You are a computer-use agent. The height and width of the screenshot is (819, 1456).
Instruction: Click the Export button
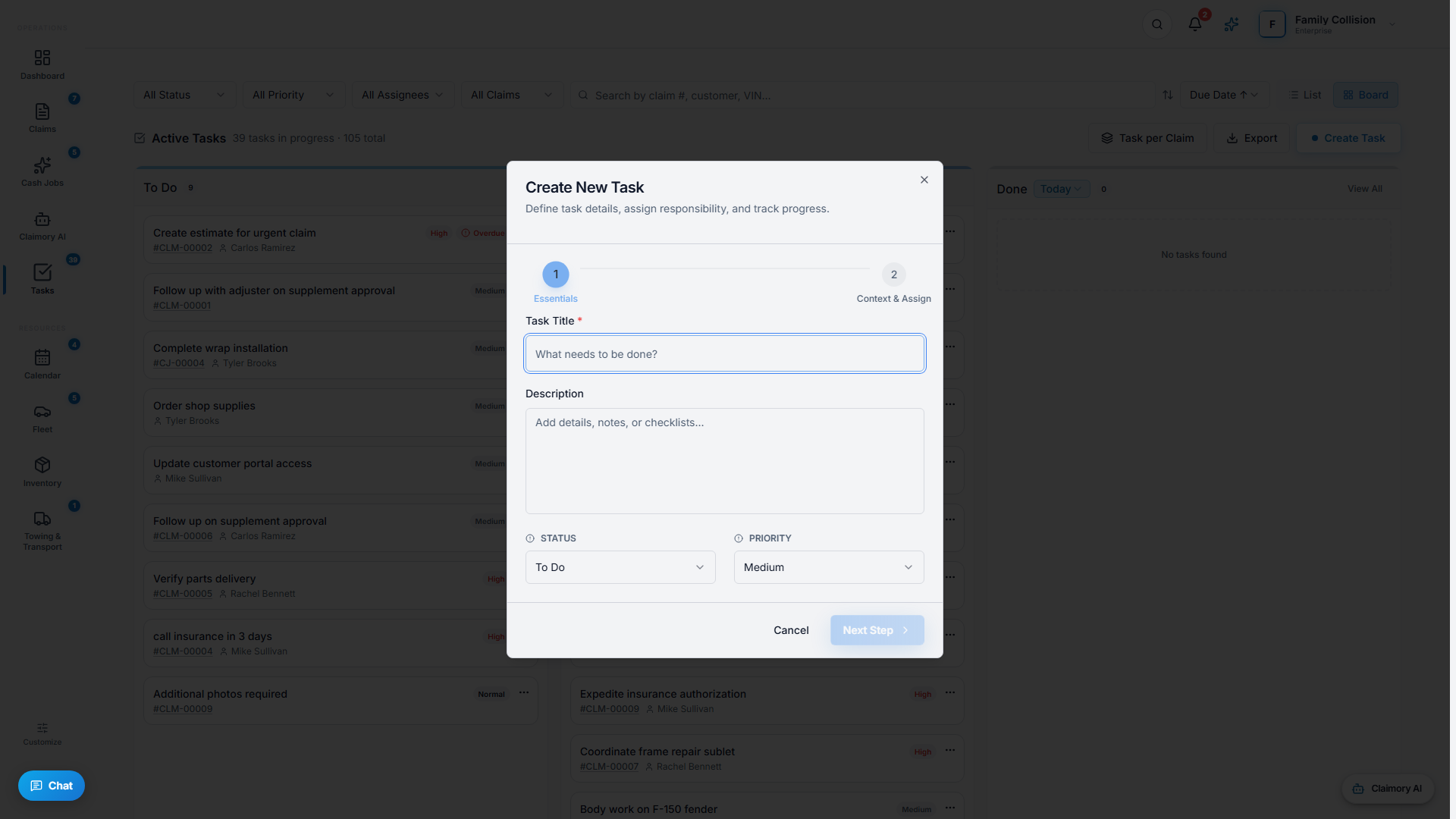(1252, 138)
